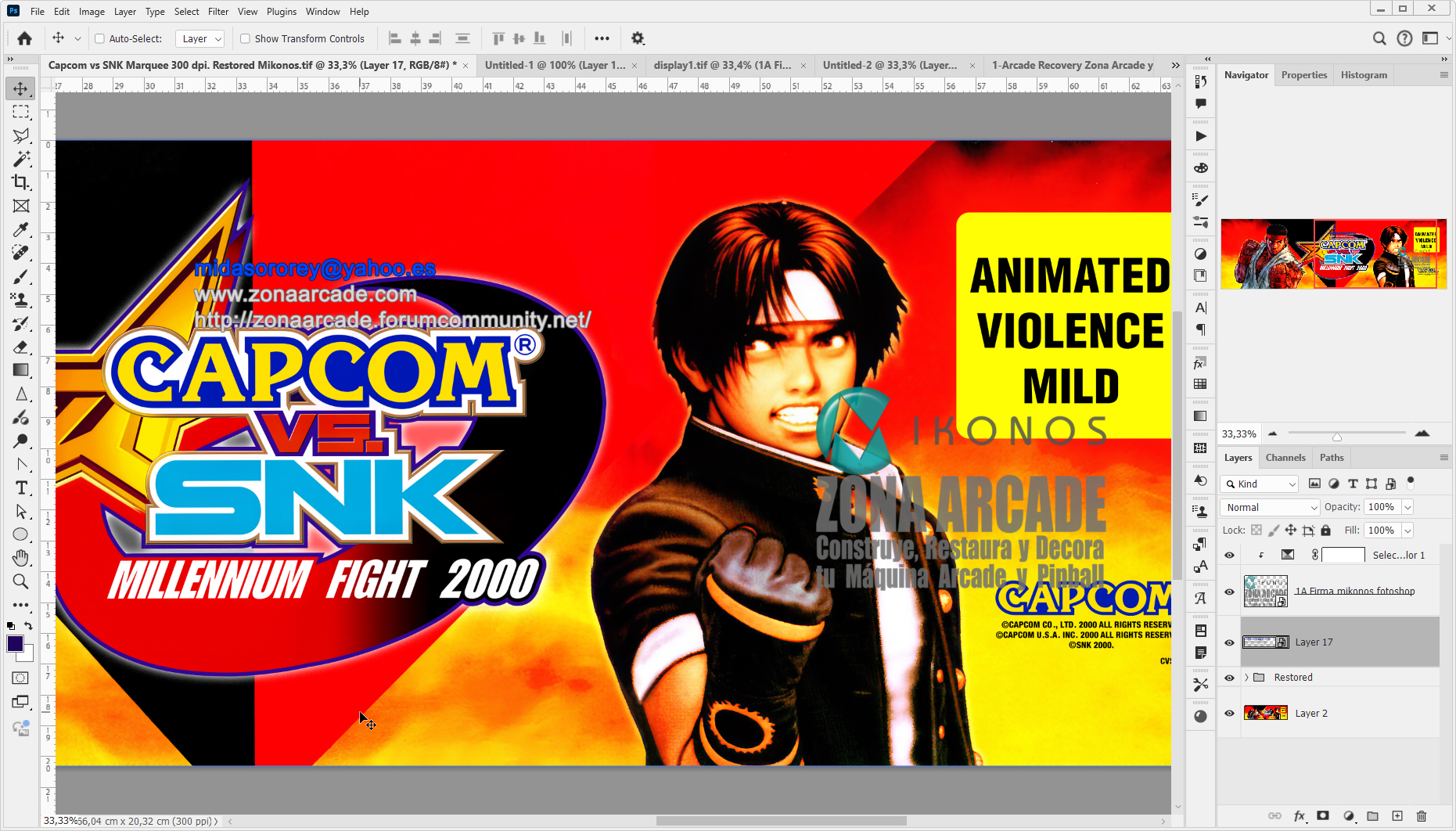Select the Move tool
Viewport: 1456px width, 831px height.
[21, 88]
